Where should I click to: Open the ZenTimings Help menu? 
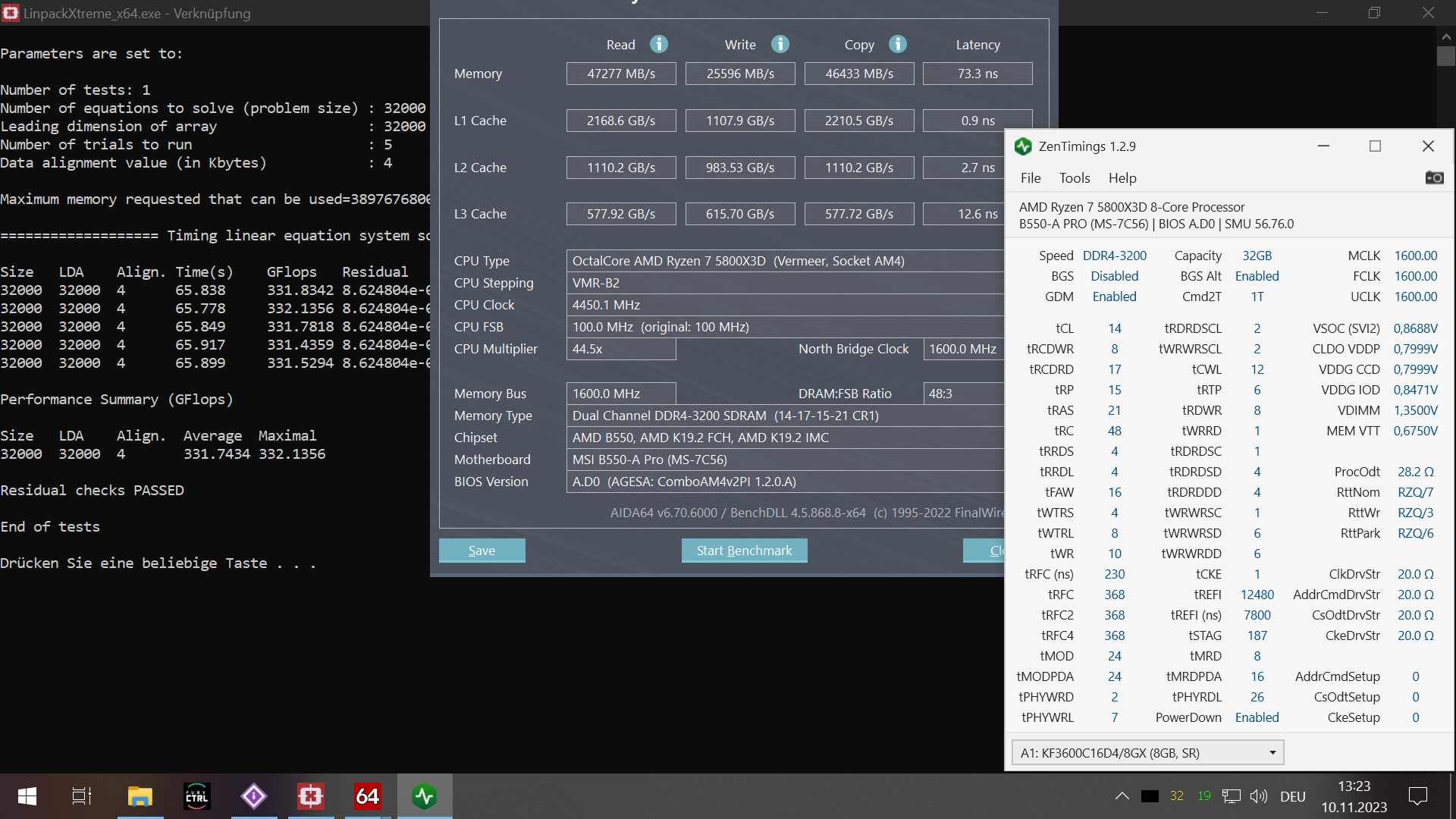coord(1122,177)
